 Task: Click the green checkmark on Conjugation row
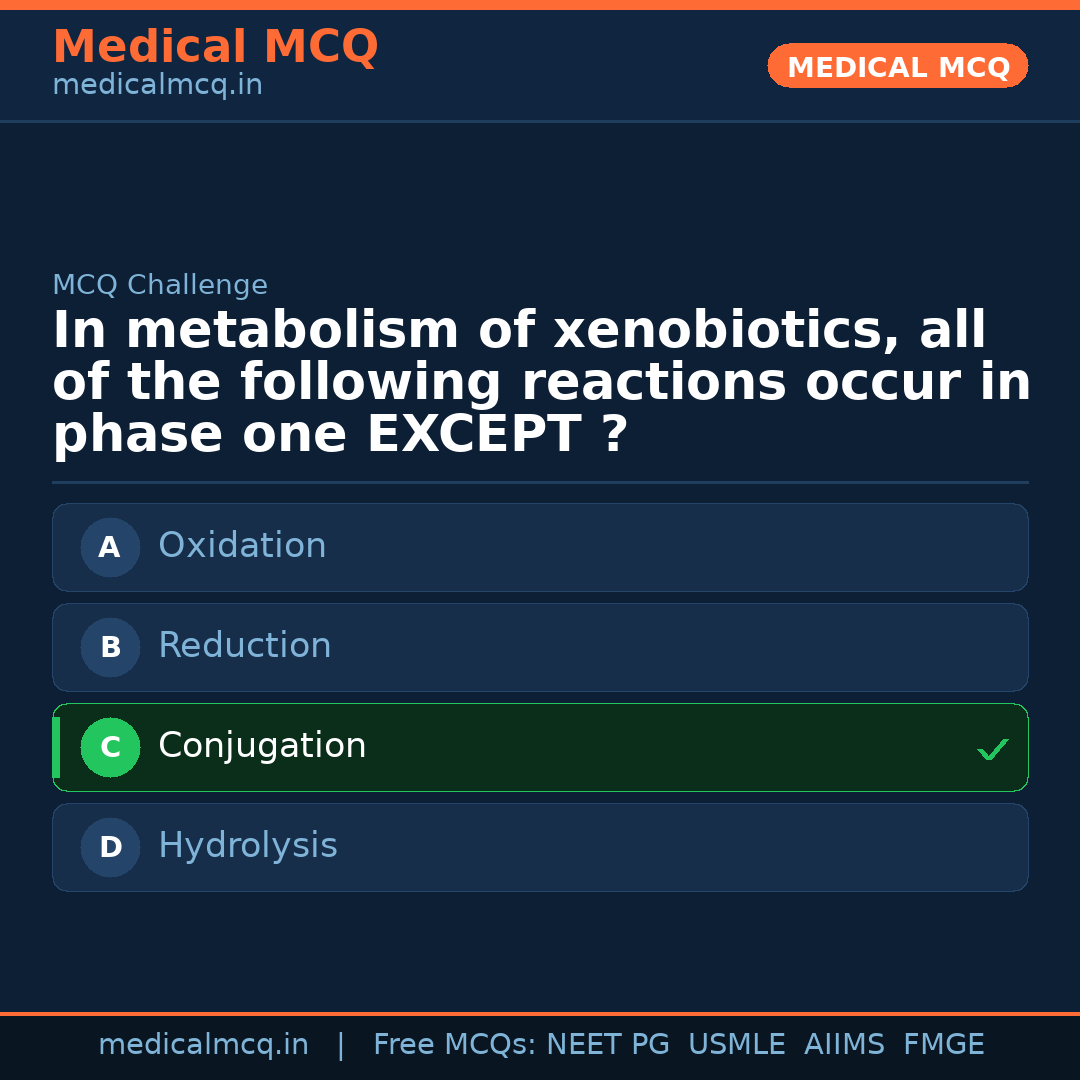(x=992, y=749)
